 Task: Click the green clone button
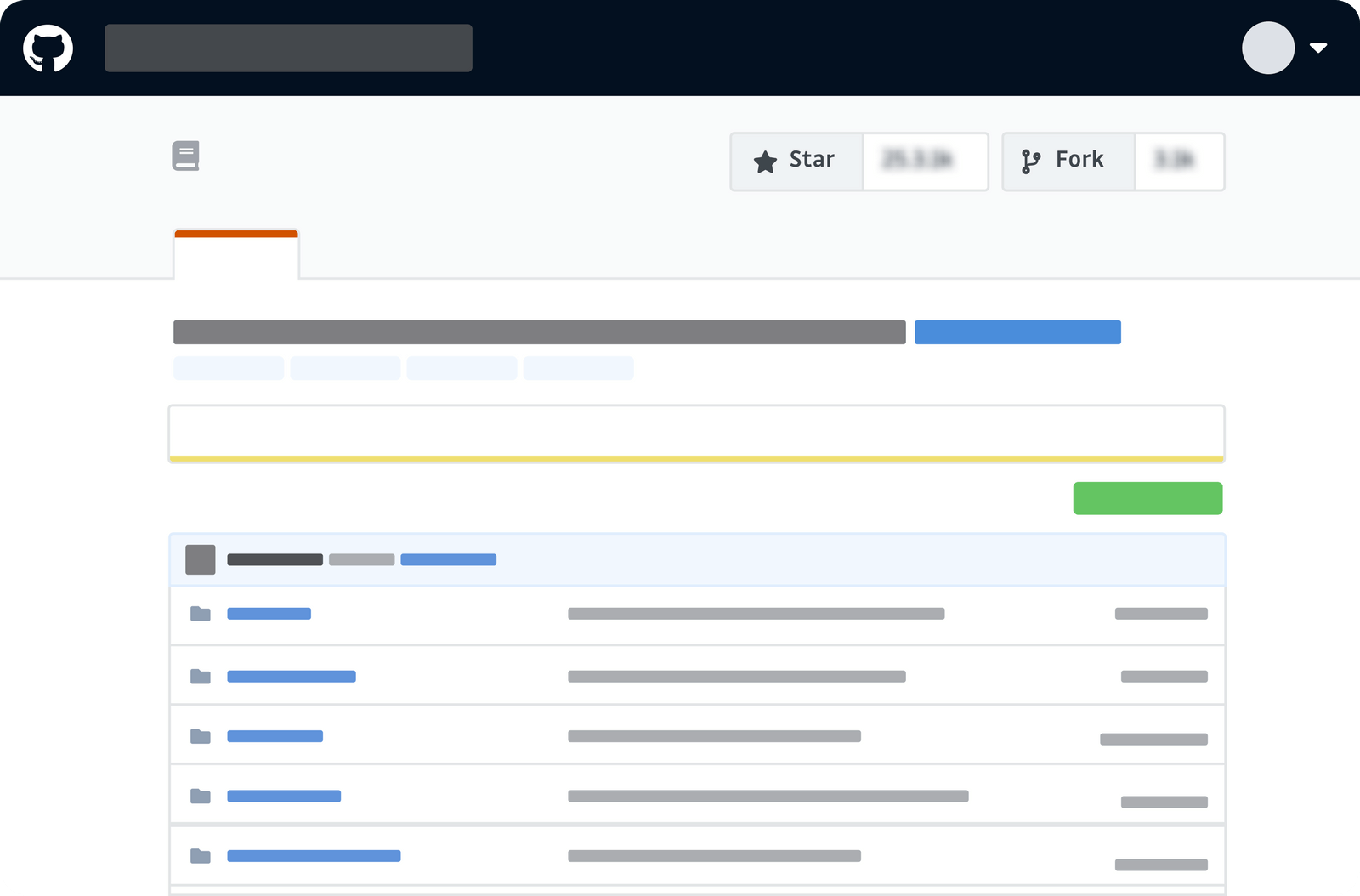click(1147, 497)
